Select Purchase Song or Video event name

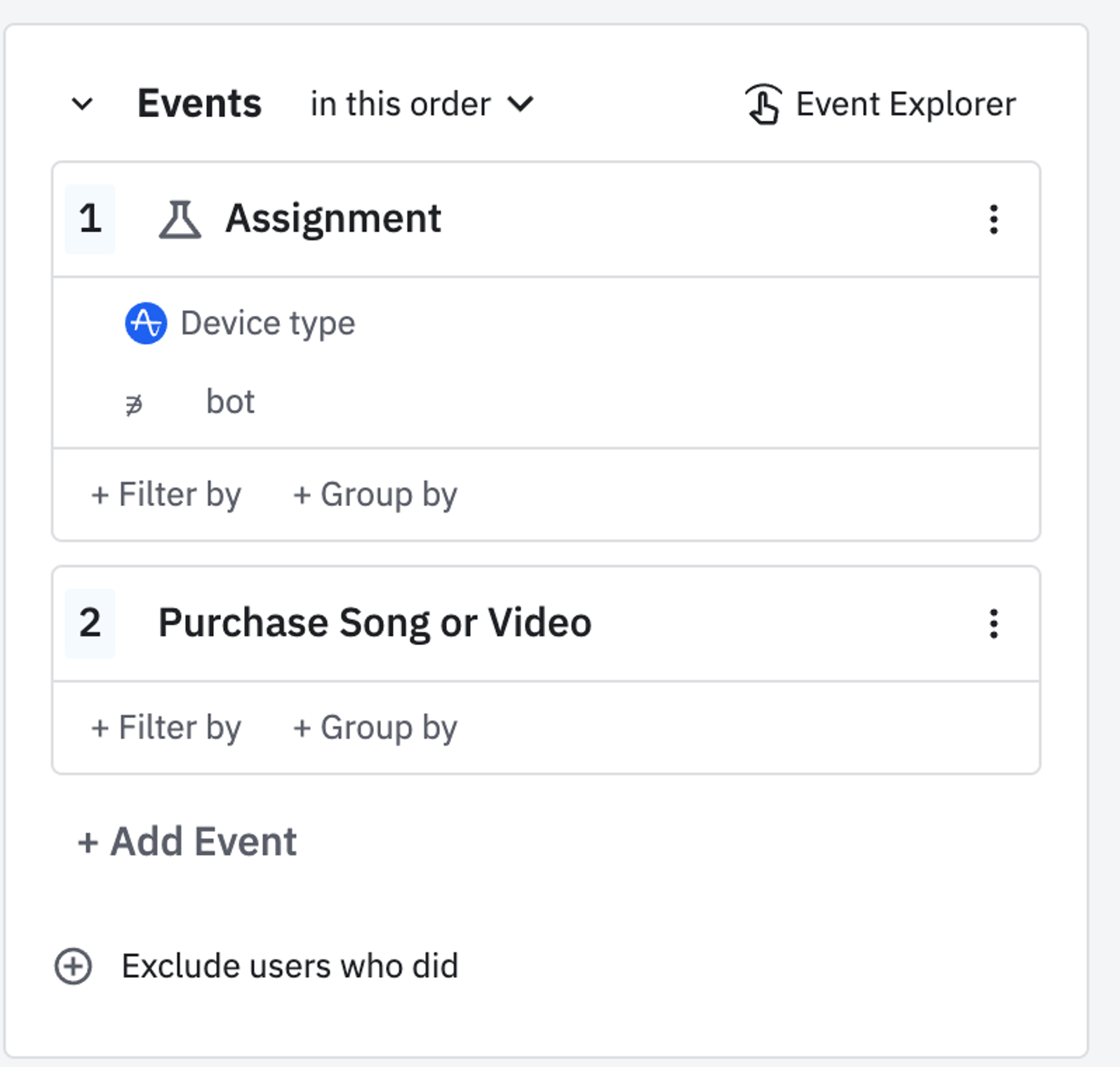coord(375,623)
